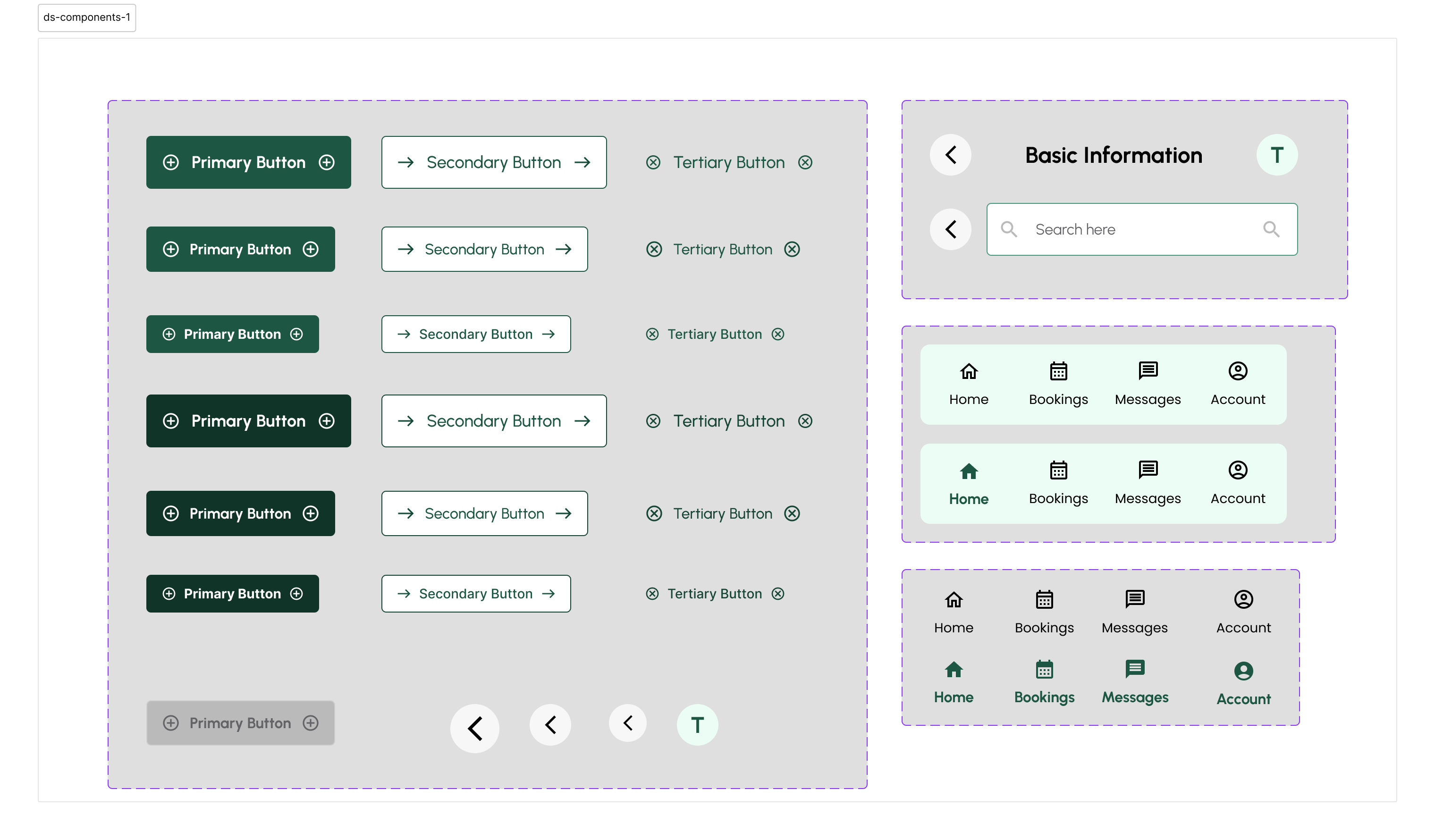The width and height of the screenshot is (1435, 840).
Task: Click the greyed-out disabled Primary Button
Action: 241,723
